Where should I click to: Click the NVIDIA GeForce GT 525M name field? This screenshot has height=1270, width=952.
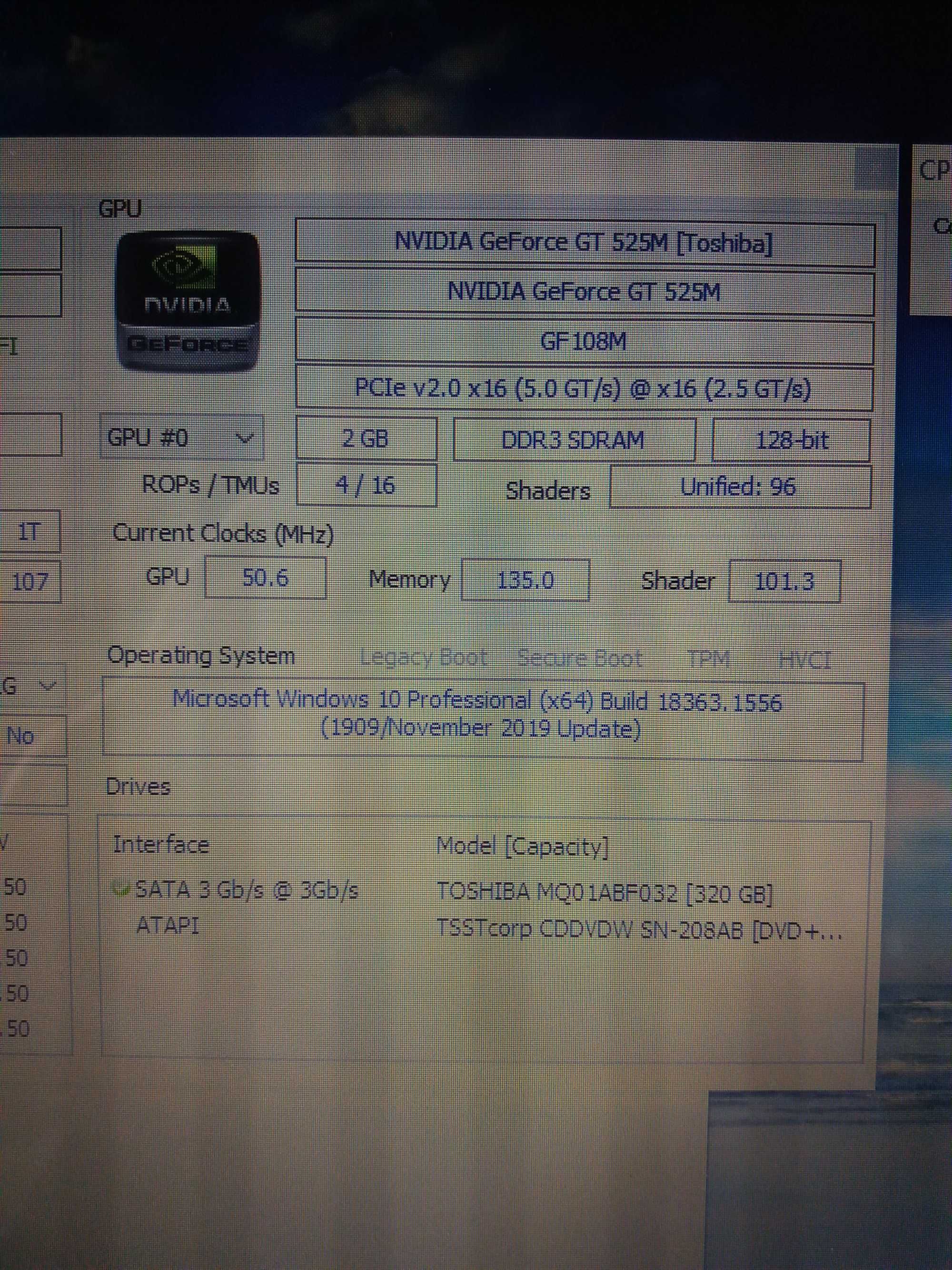tap(584, 292)
